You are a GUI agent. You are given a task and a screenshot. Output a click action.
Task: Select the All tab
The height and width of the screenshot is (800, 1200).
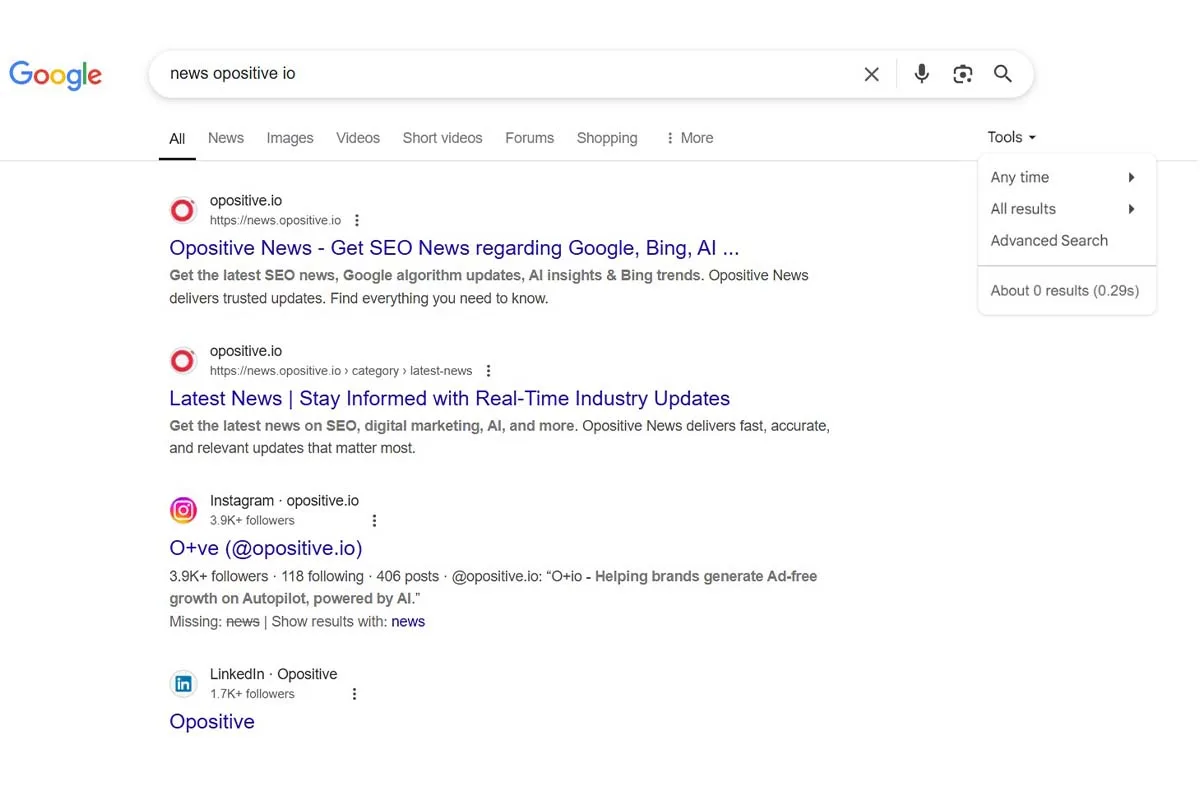click(177, 139)
